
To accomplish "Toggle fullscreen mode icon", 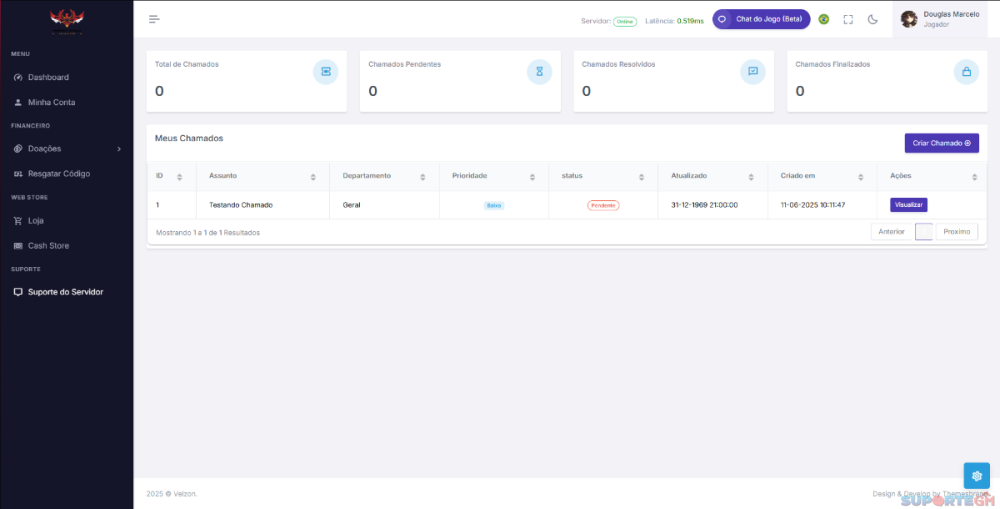I will 848,19.
